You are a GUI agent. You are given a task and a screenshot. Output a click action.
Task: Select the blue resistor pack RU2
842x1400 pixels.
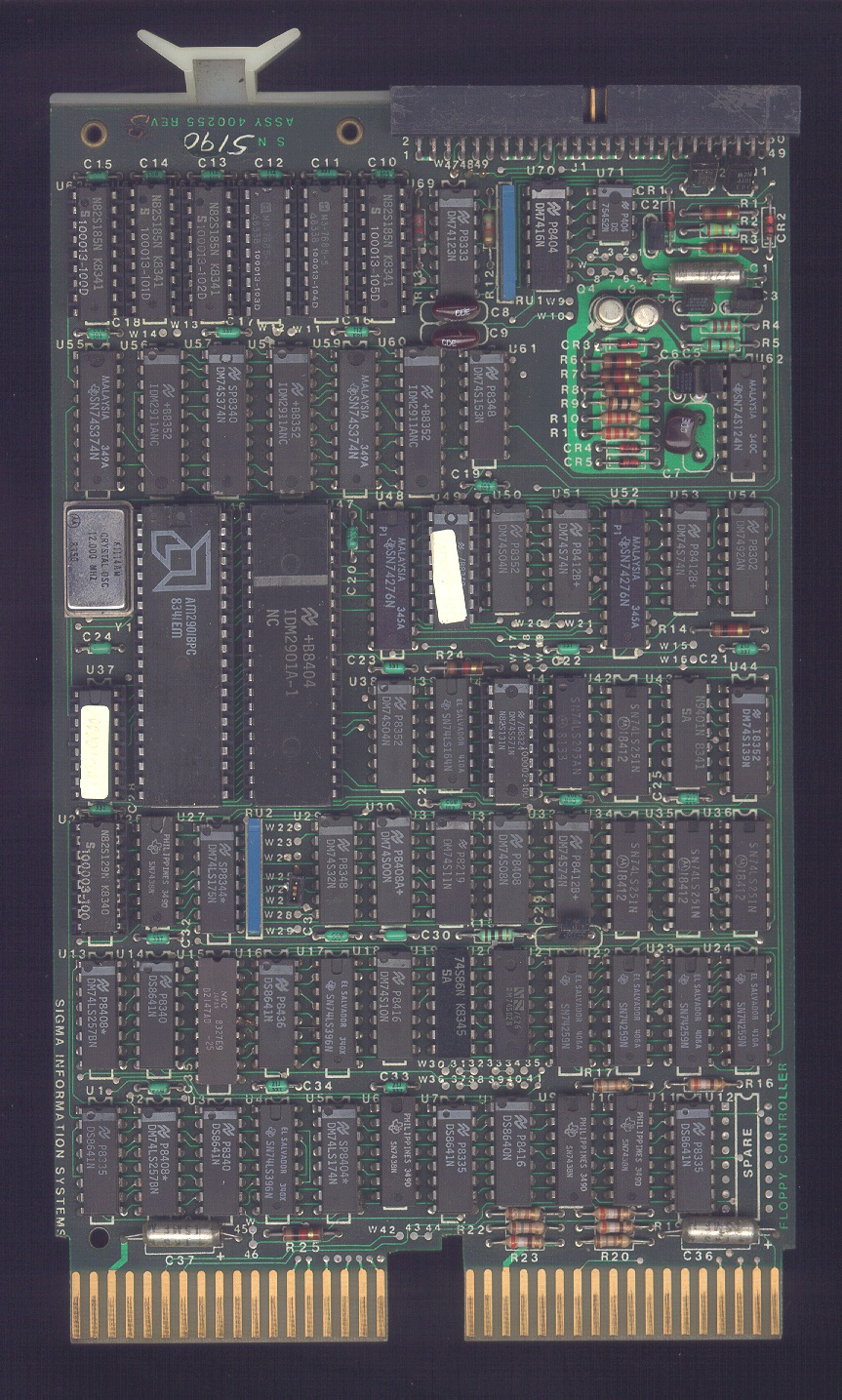point(255,873)
